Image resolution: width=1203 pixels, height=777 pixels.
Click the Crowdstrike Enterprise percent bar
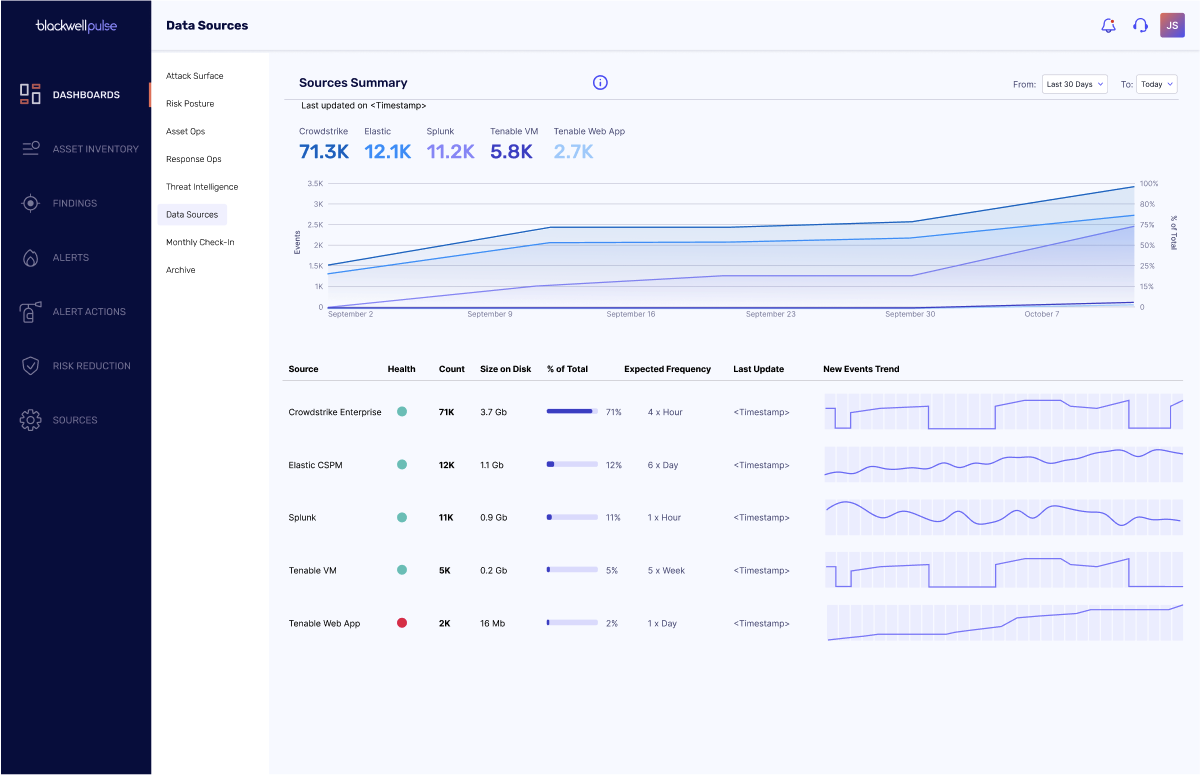[572, 412]
